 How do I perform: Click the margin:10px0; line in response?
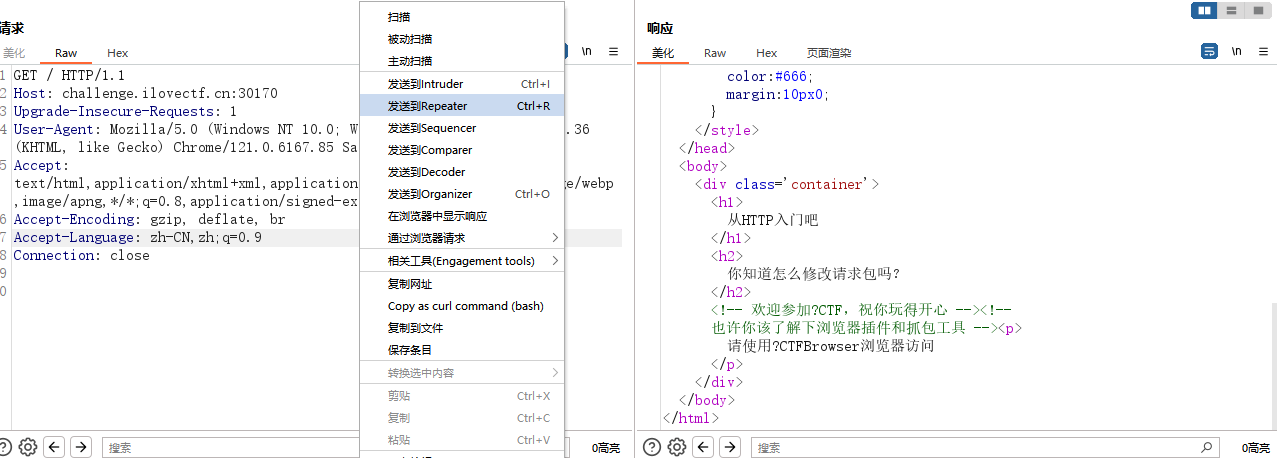778,94
